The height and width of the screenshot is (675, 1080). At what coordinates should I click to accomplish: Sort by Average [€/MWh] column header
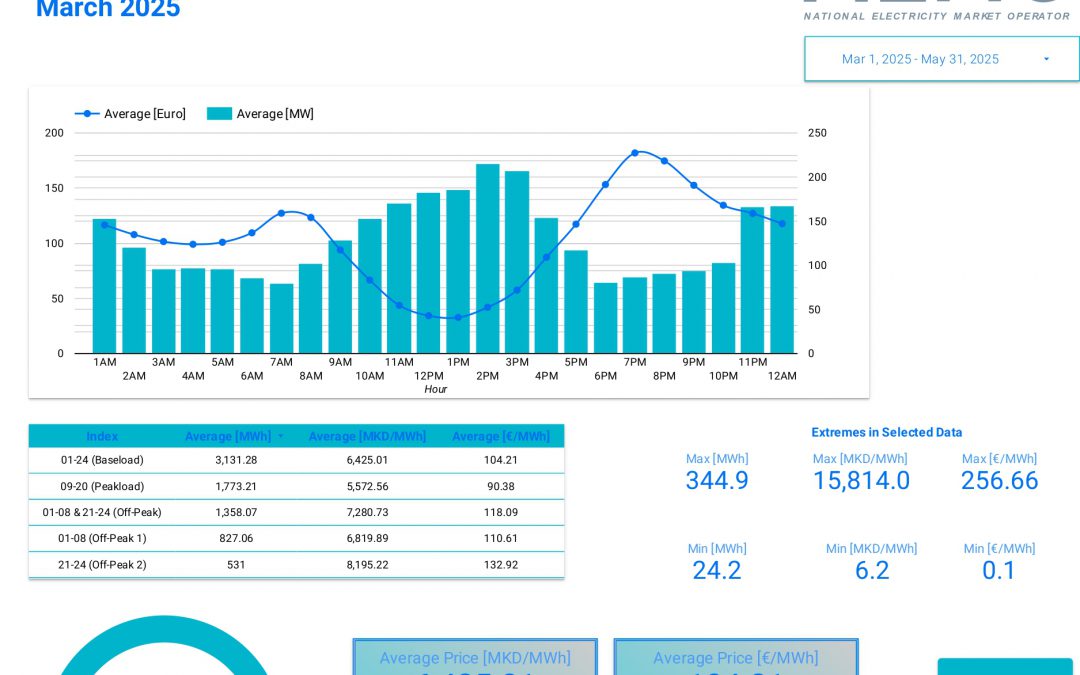point(500,436)
